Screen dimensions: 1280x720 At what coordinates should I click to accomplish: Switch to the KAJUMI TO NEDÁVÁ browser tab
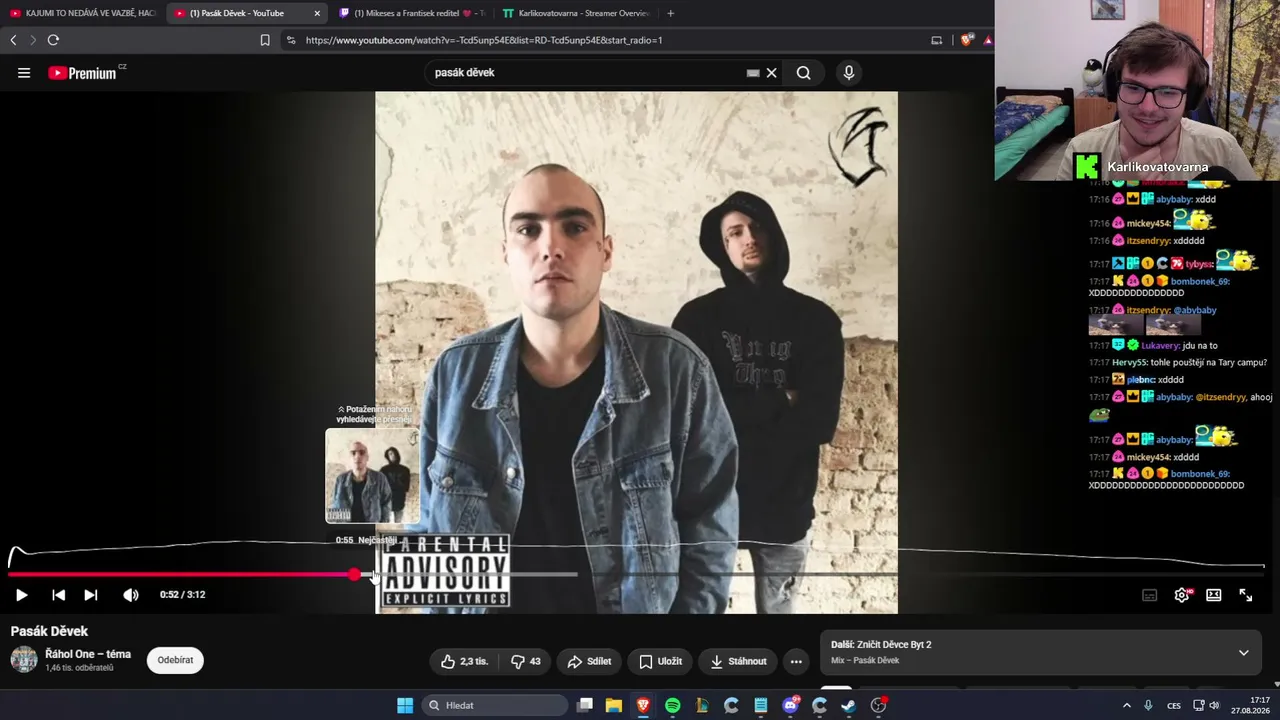(83, 13)
